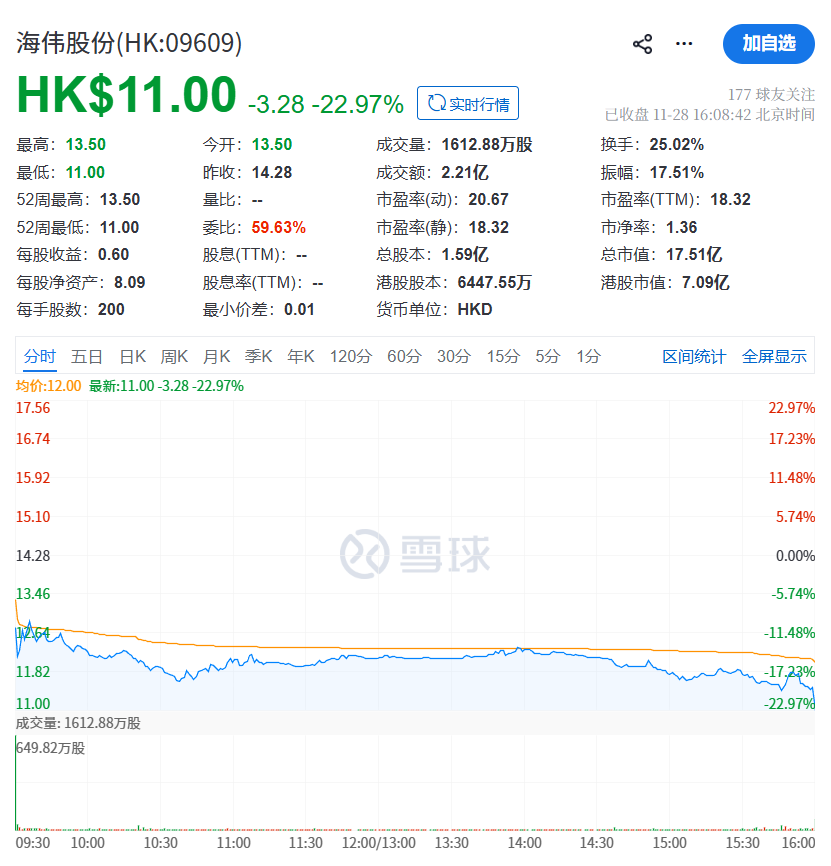The image size is (831, 866).
Task: Select the 1分 interval tab
Action: (x=588, y=357)
